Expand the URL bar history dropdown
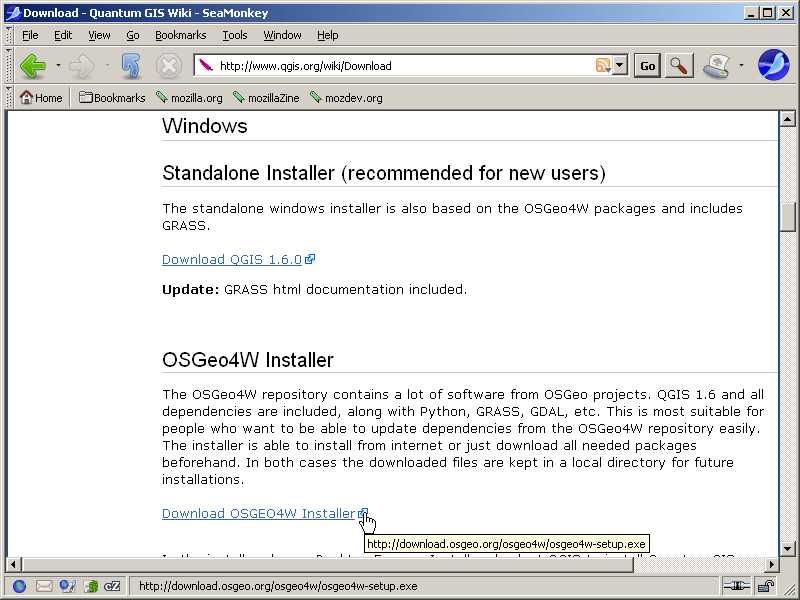800x600 pixels. click(x=619, y=65)
